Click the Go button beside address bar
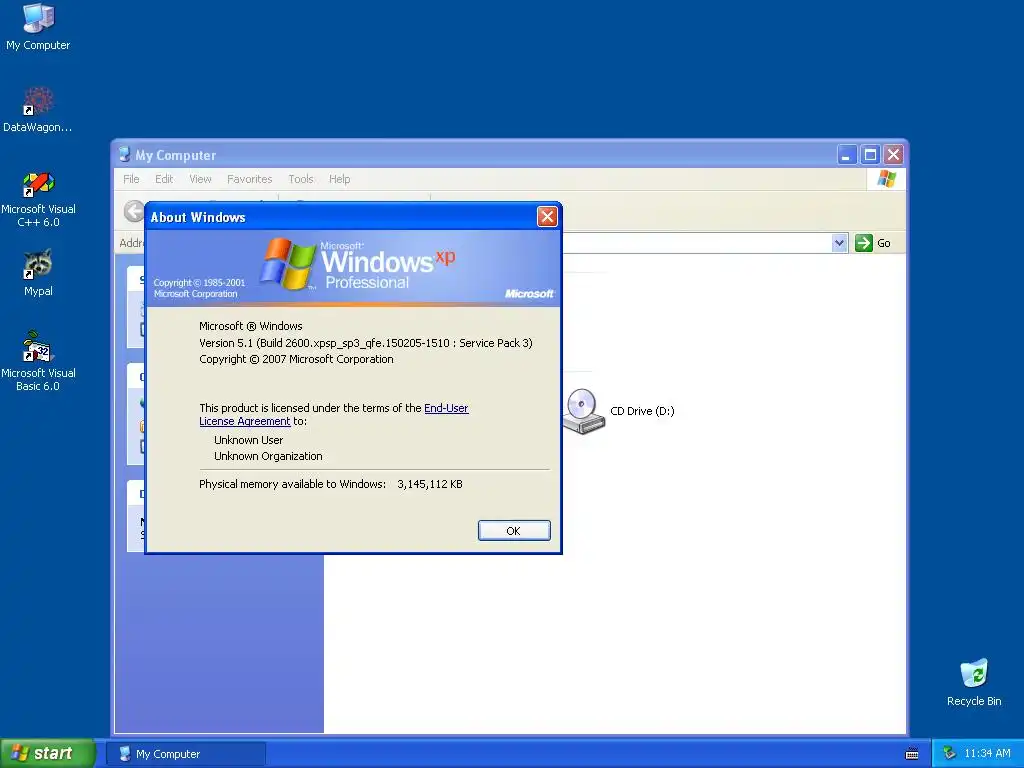Screen dimensions: 1024x768 [873, 243]
